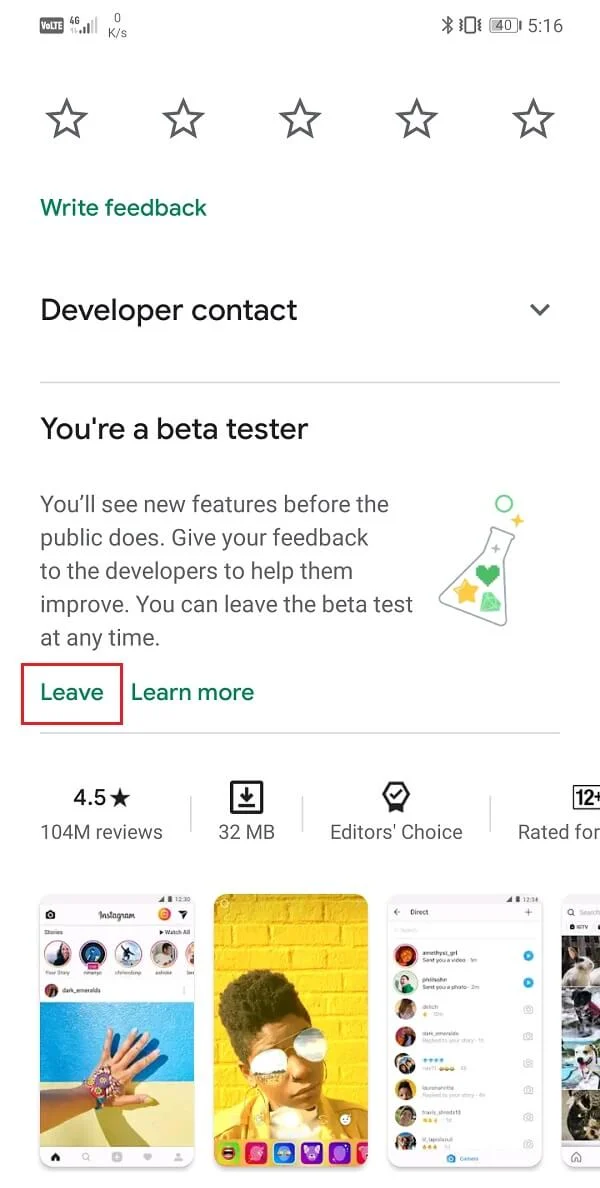Tap the fourth rating star
600x1188 pixels.
coord(416,118)
